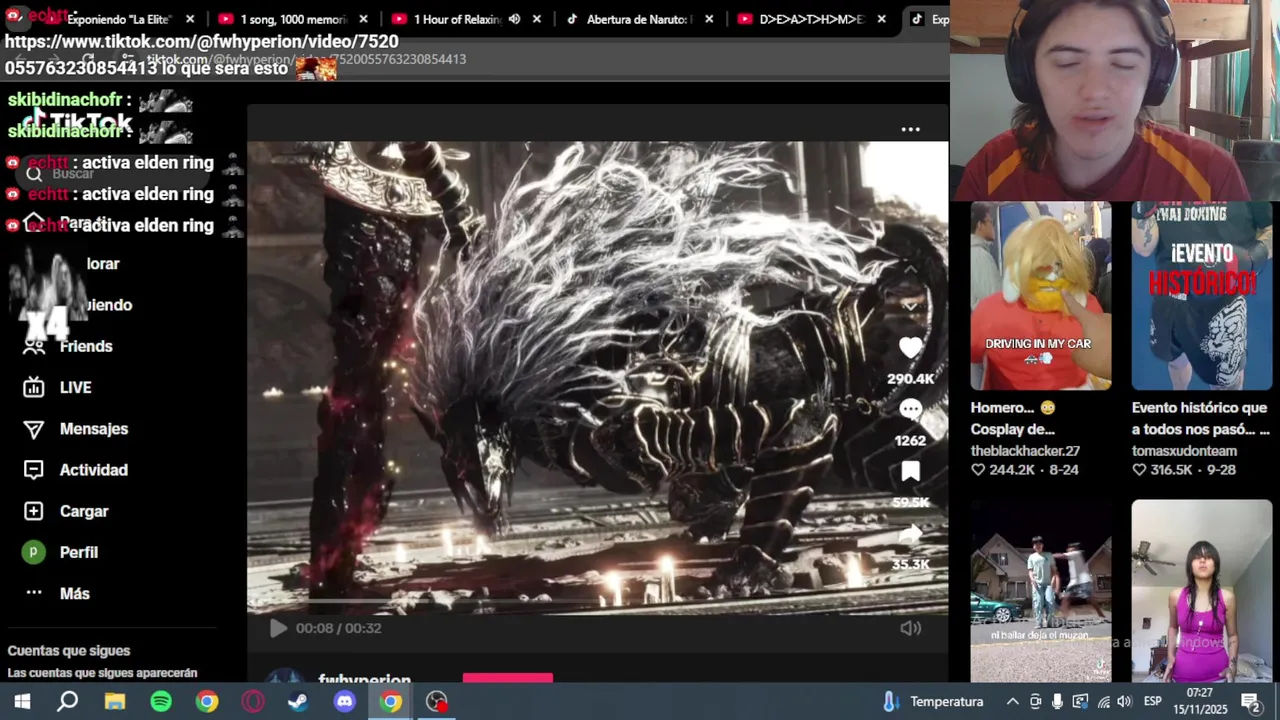Seek along the video progress bar

coord(597,601)
